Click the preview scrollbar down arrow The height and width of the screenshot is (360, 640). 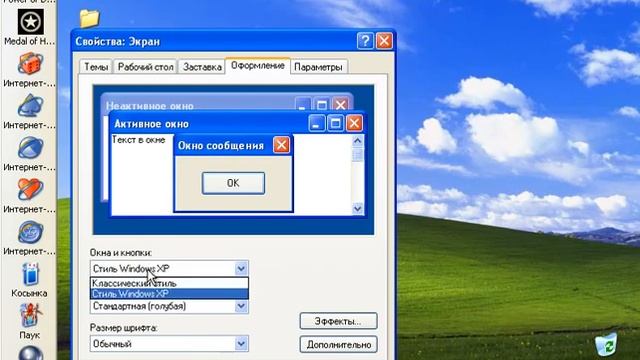[x=358, y=209]
